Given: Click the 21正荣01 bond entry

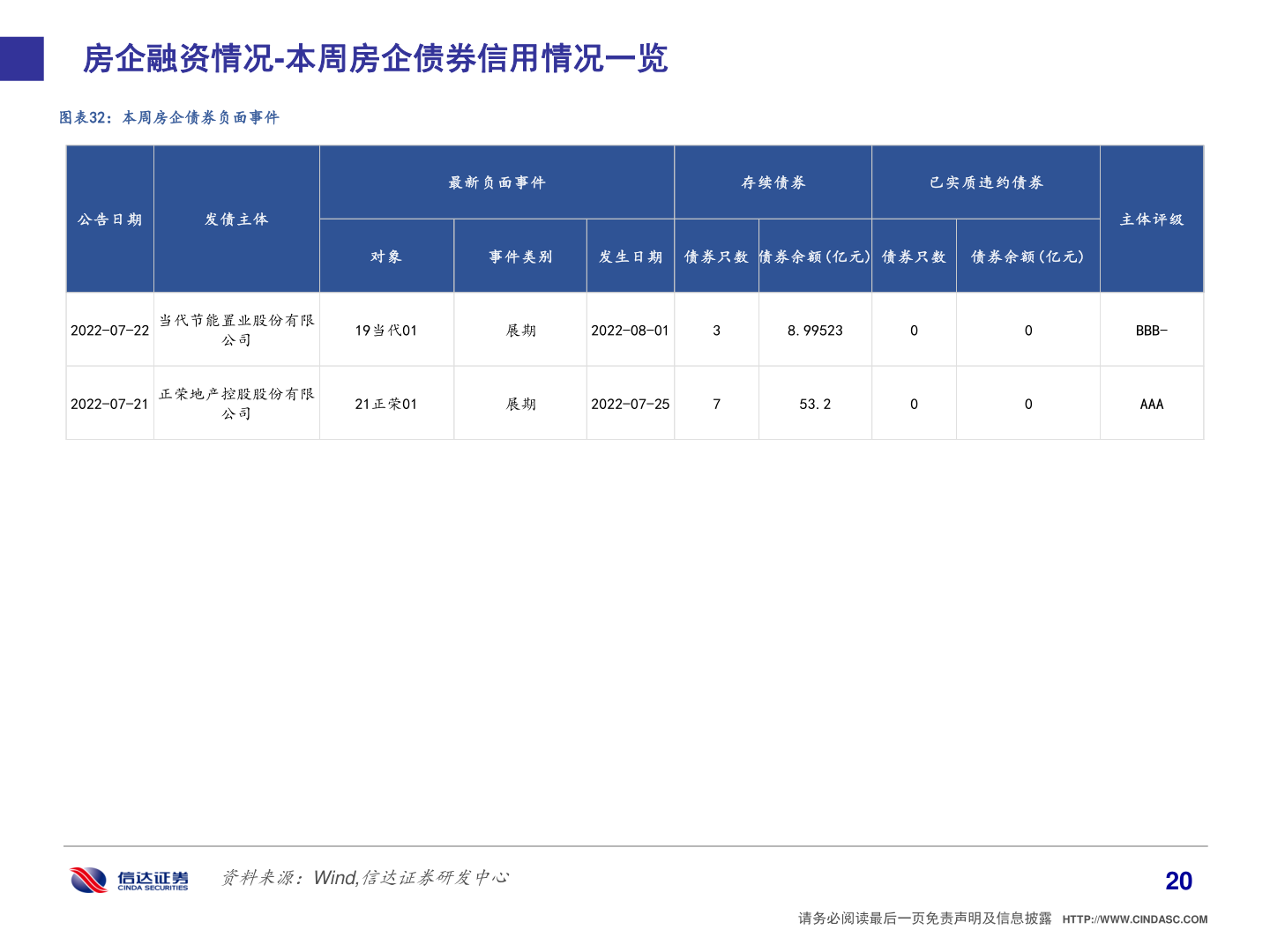Looking at the screenshot, I should point(386,403).
